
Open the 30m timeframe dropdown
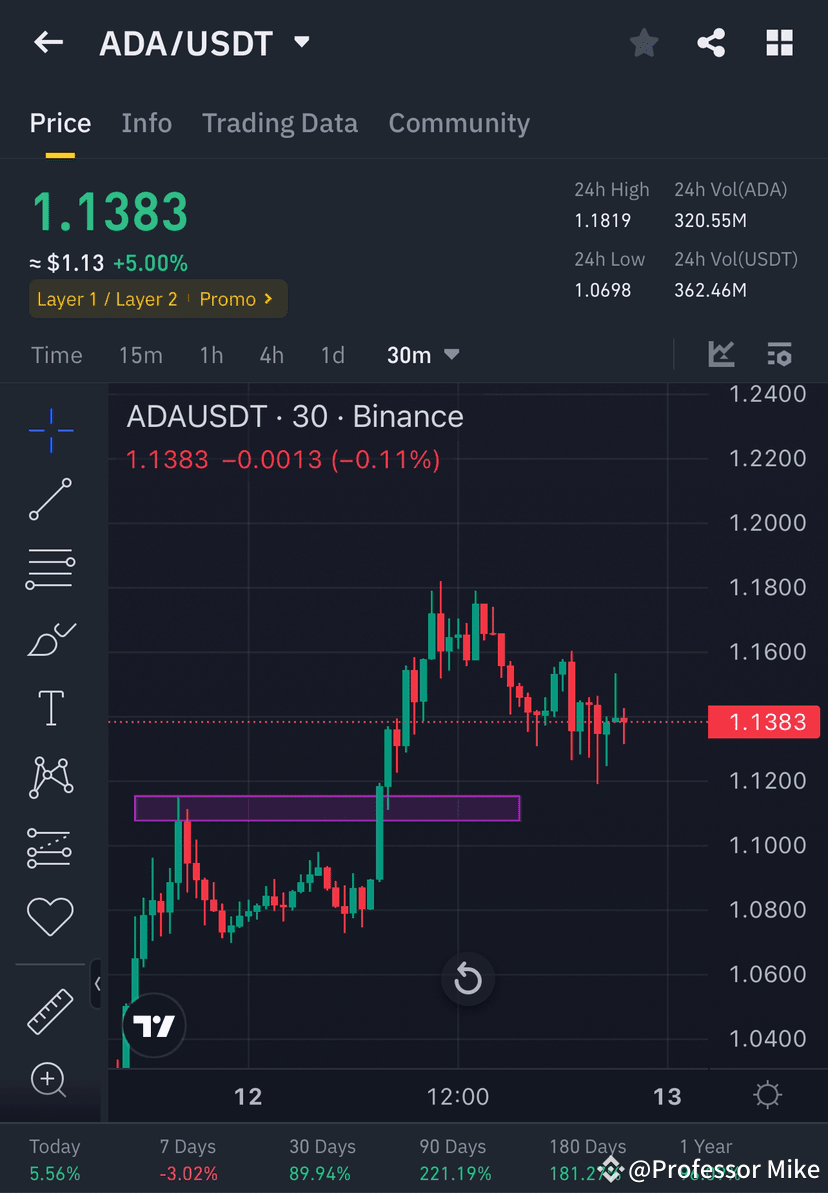pyautogui.click(x=423, y=354)
